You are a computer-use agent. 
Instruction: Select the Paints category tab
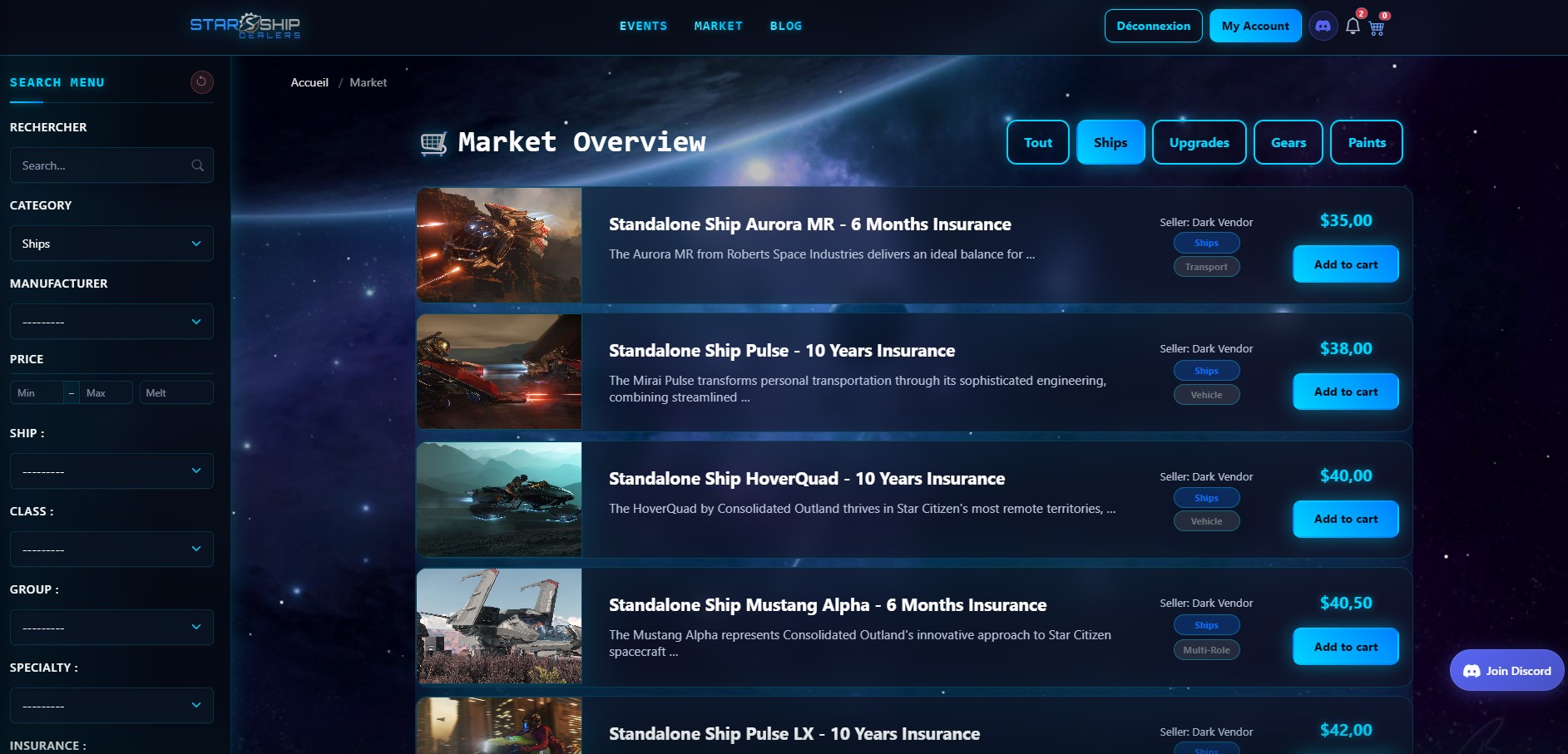pos(1367,142)
